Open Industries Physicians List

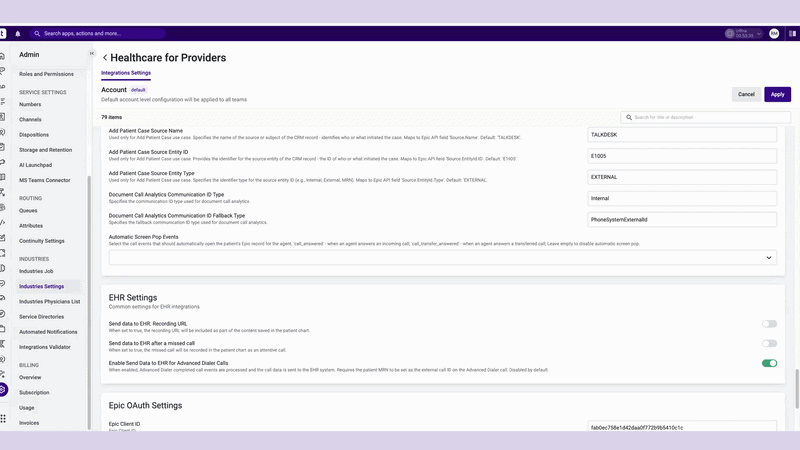click(x=49, y=302)
